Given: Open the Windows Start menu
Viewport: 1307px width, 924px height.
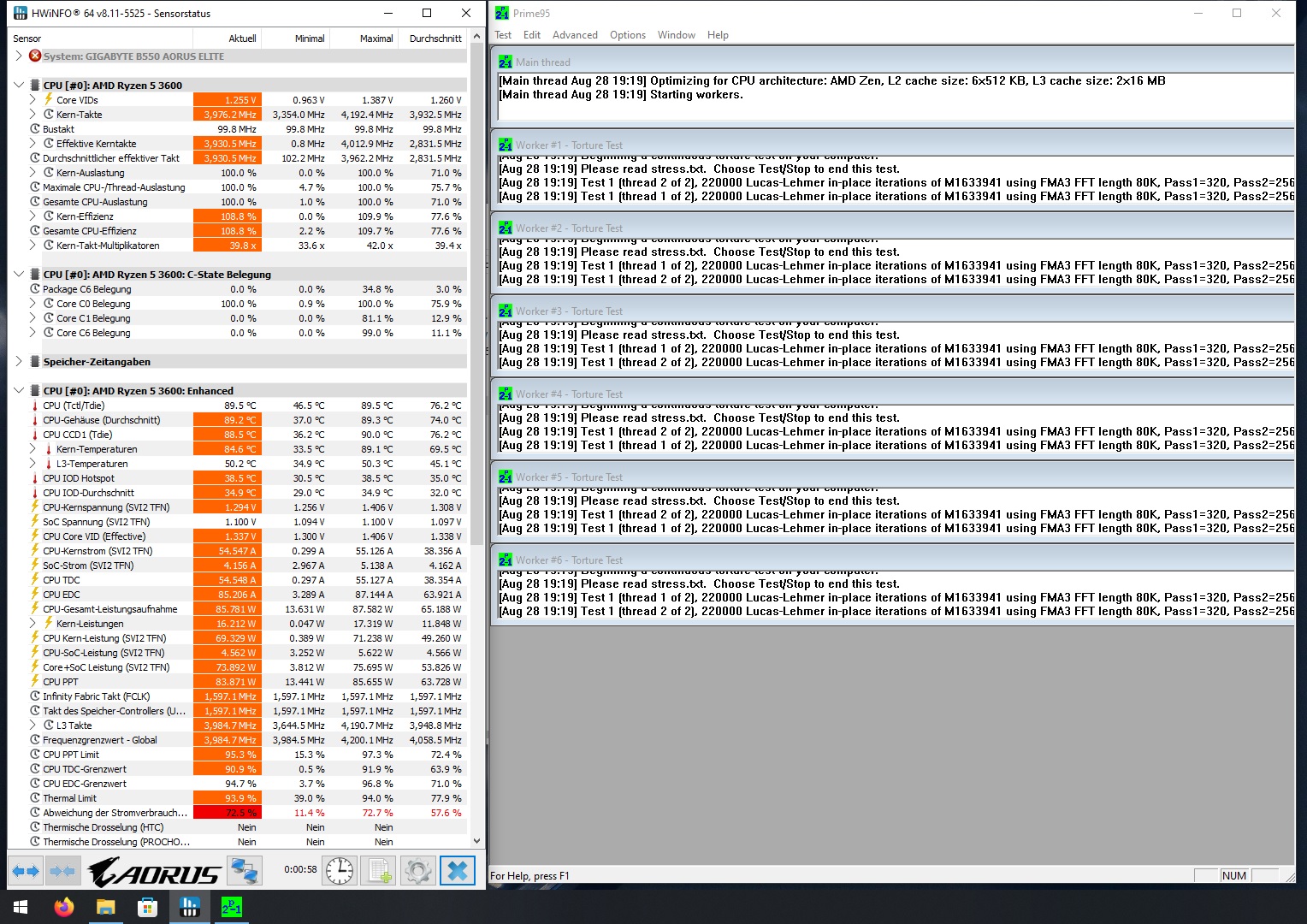Looking at the screenshot, I should (x=21, y=907).
